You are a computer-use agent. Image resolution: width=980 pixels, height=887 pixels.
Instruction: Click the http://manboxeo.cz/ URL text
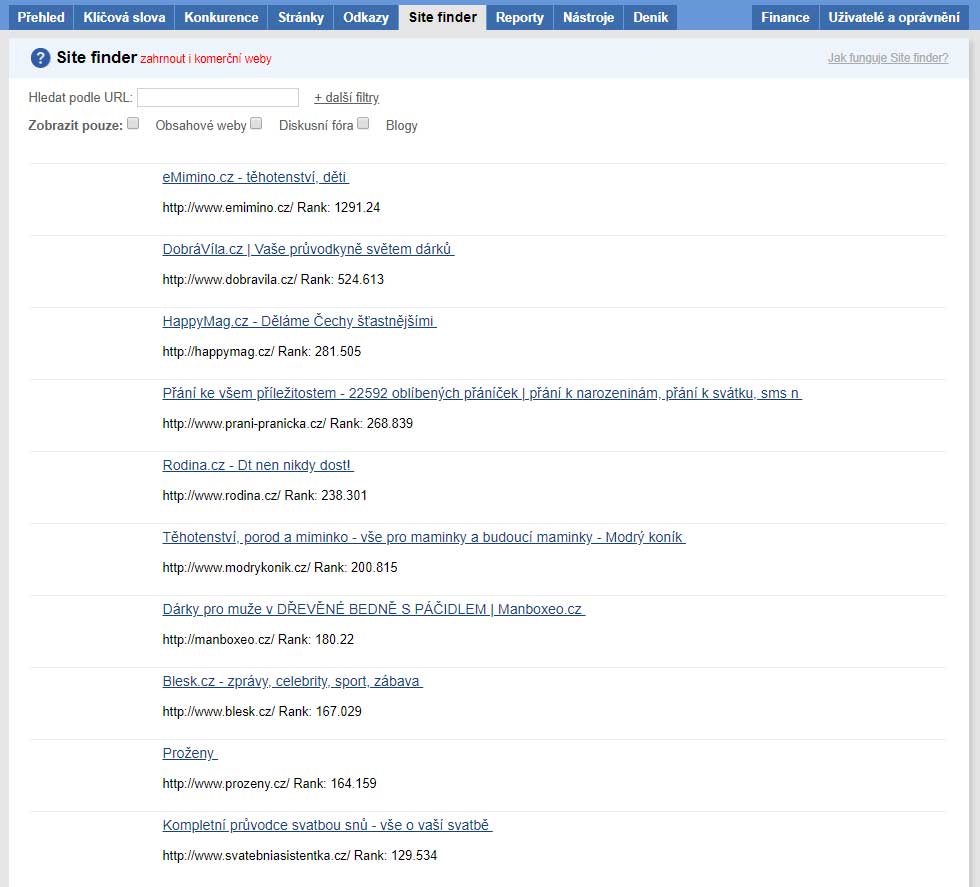[218, 639]
